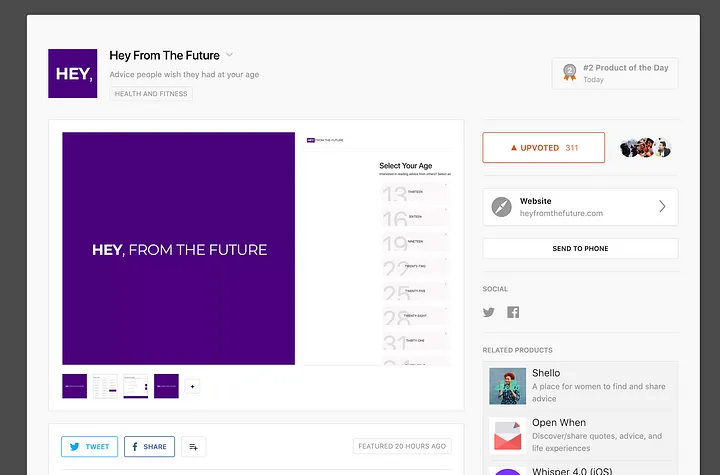The width and height of the screenshot is (720, 475).
Task: Click tagline Advice people wish they had
Action: [x=184, y=74]
